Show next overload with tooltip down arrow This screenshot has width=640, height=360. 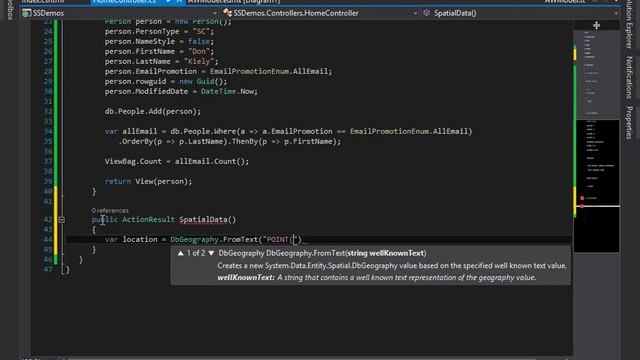[x=211, y=253]
